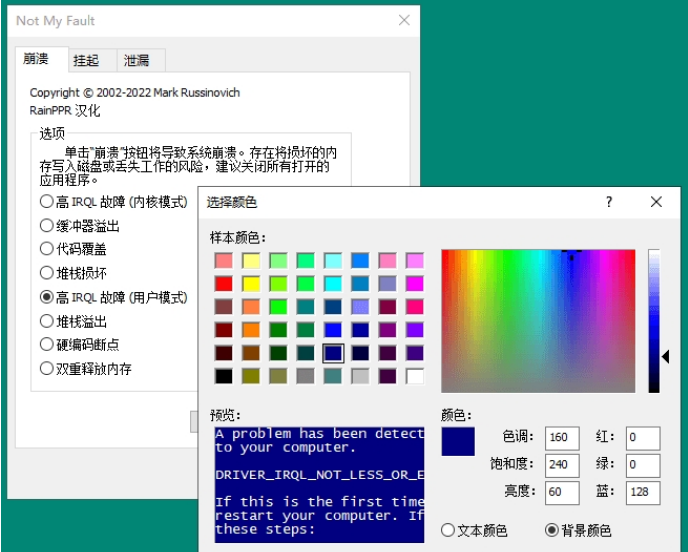688x552 pixels.
Task: Pick the light gray sample swatch
Action: (x=360, y=376)
